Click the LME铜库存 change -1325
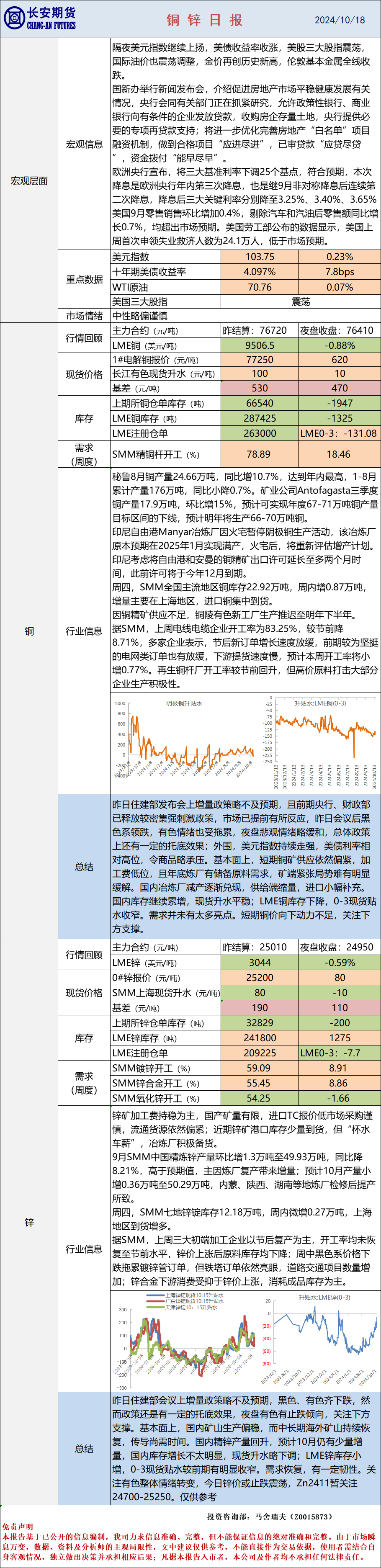The height and width of the screenshot is (1568, 381). pos(340,419)
